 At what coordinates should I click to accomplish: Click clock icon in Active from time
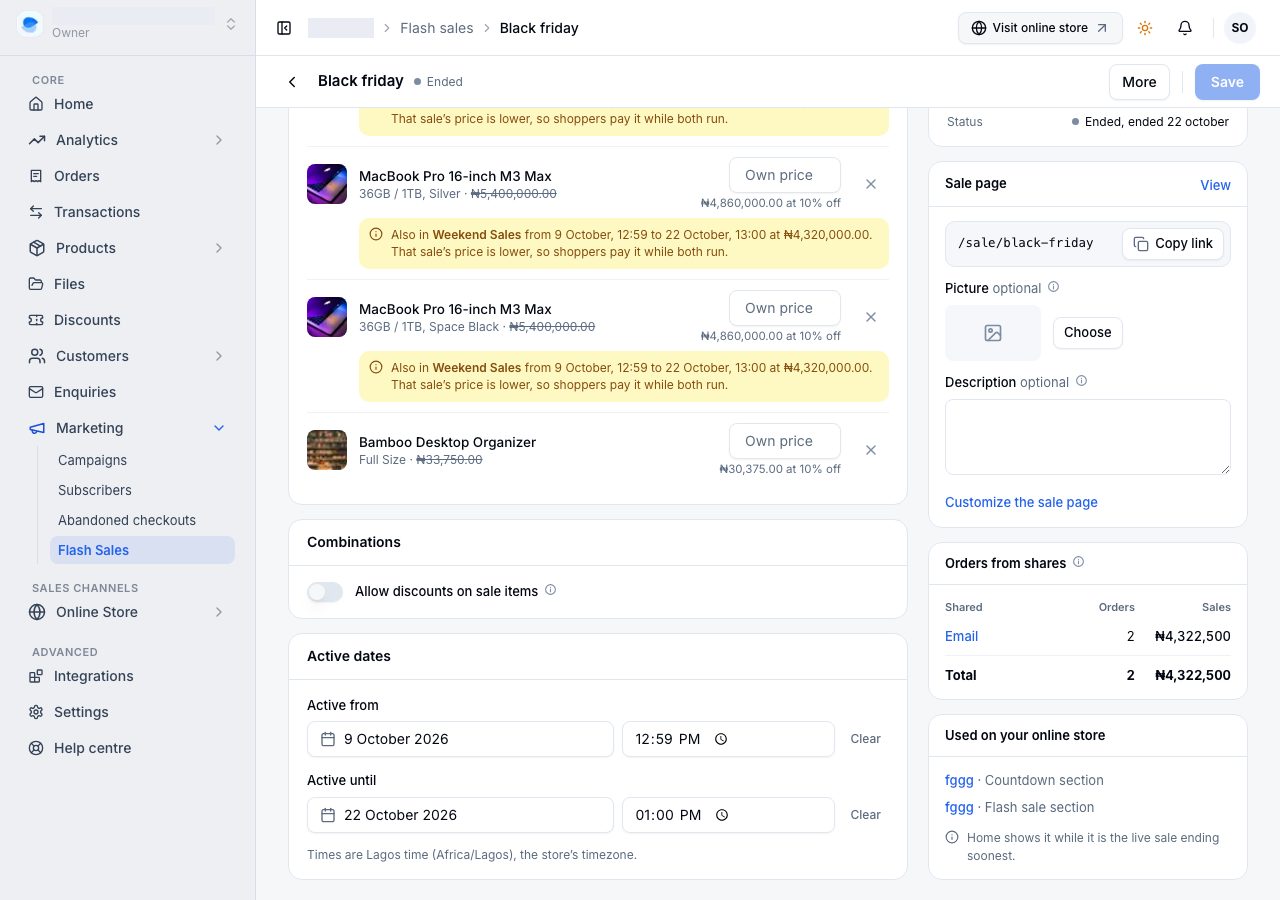721,739
